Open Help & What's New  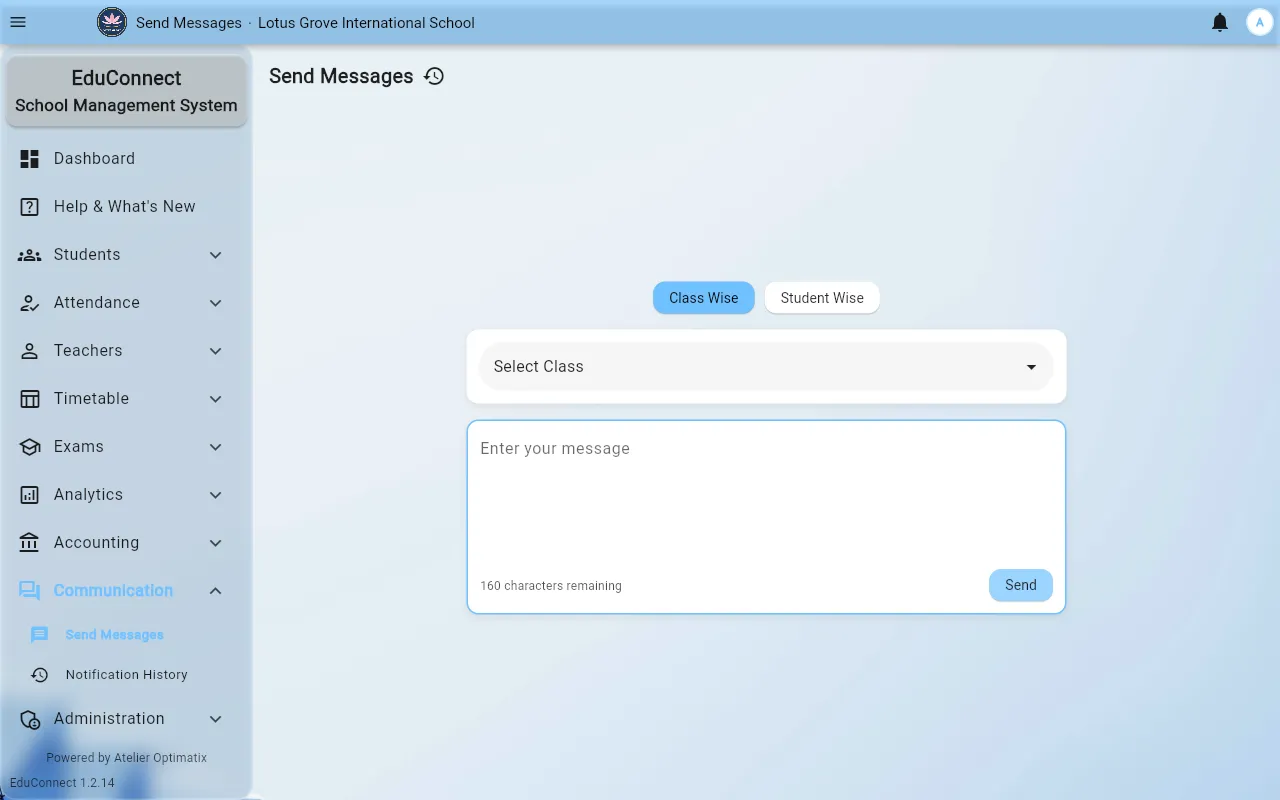point(126,206)
